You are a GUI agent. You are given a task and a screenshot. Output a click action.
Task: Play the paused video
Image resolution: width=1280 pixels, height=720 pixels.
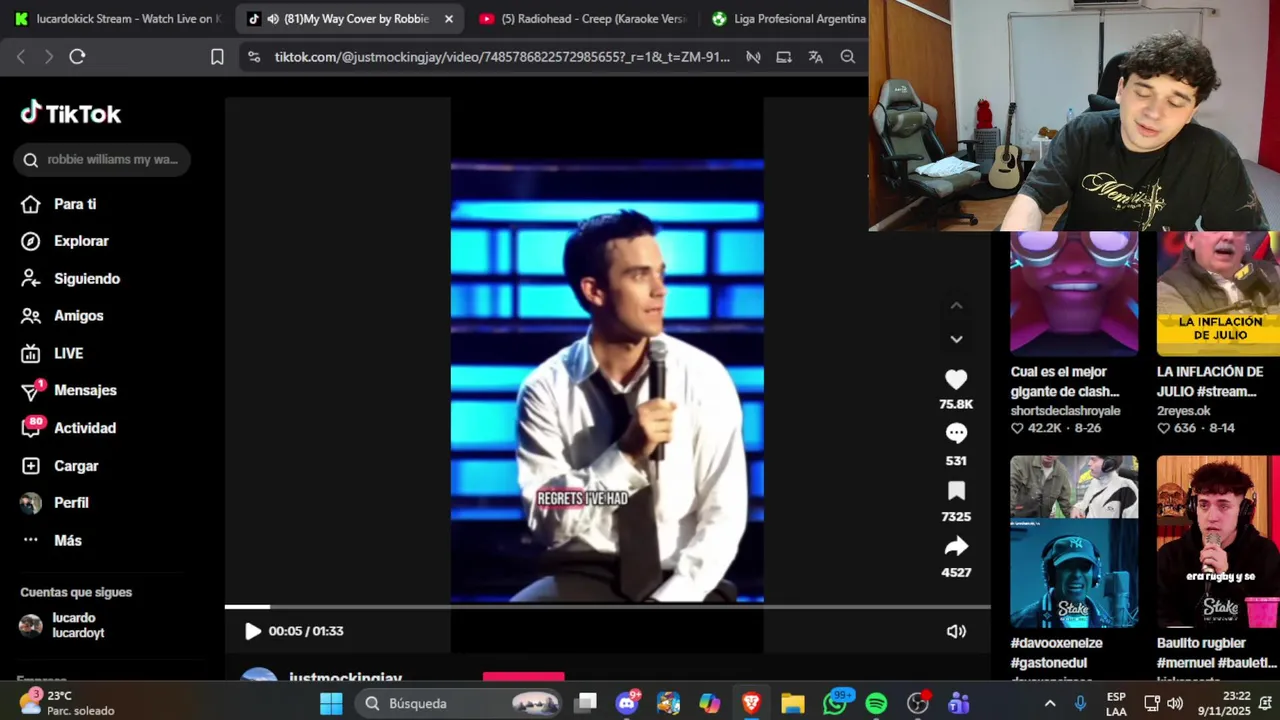(252, 631)
